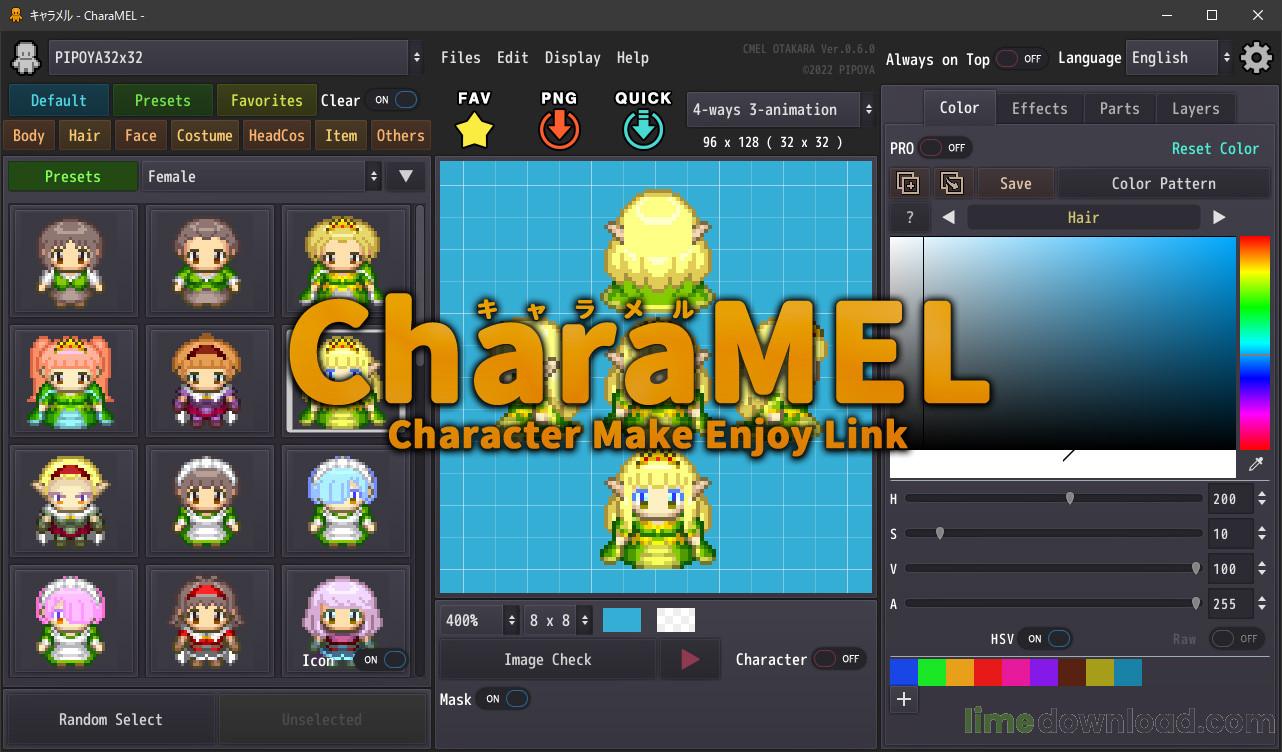Viewport: 1282px width, 752px height.
Task: Select the blue background color swatch
Action: click(x=622, y=620)
